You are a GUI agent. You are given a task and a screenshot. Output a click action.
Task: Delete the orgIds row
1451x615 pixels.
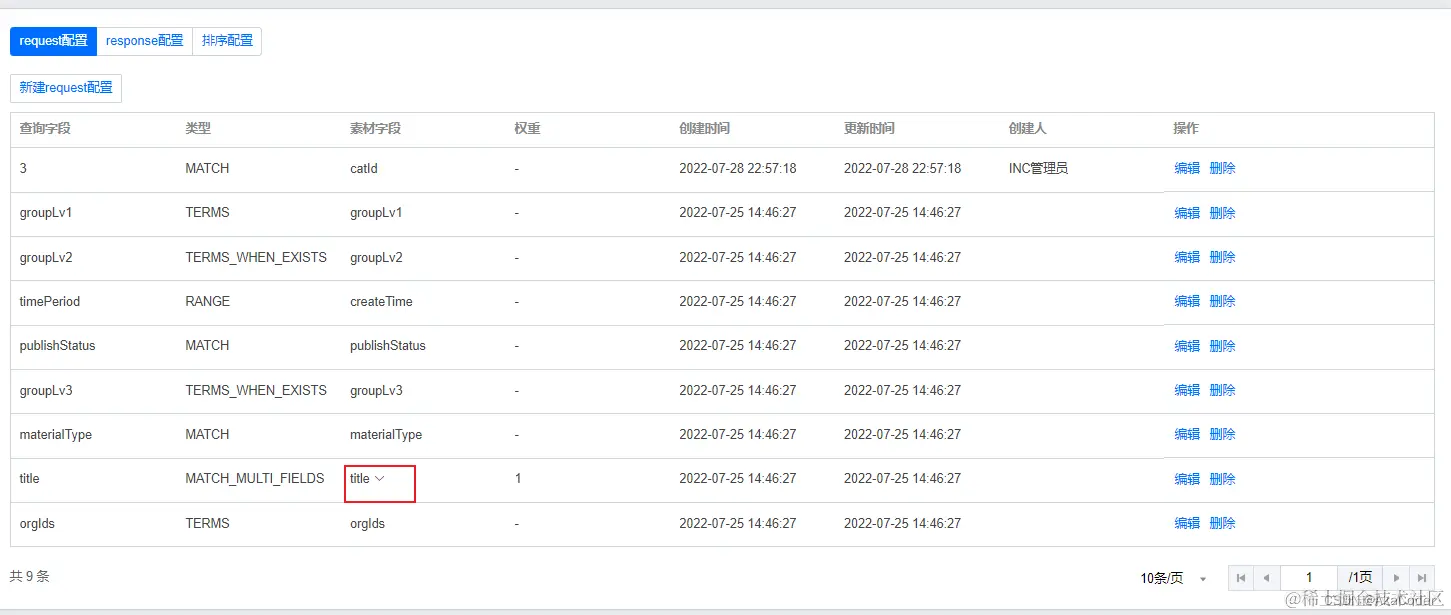click(x=1223, y=523)
